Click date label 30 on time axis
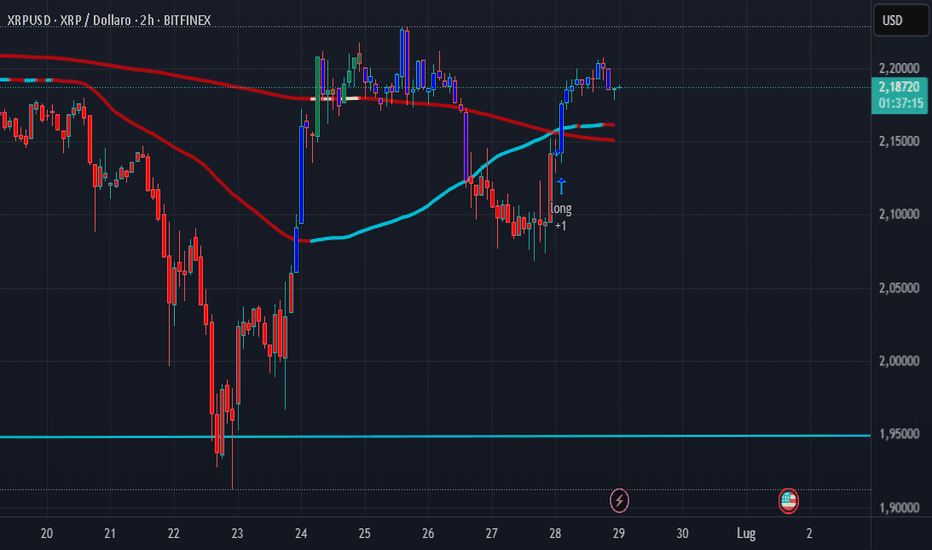932x550 pixels. [682, 533]
